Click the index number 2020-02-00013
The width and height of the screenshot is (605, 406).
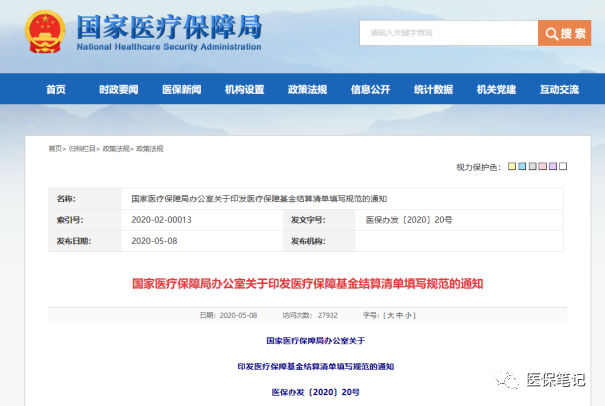(161, 220)
